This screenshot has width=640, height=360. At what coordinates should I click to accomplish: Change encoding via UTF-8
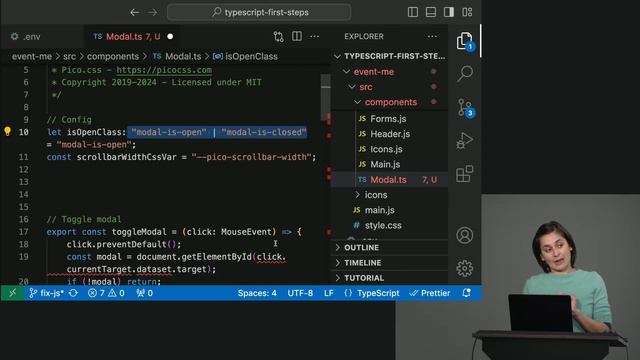(x=300, y=293)
